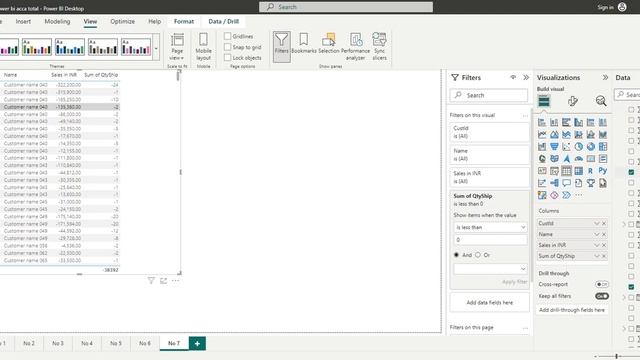Choose the Table visual icon
This screenshot has width=640, height=360.
coord(567,171)
